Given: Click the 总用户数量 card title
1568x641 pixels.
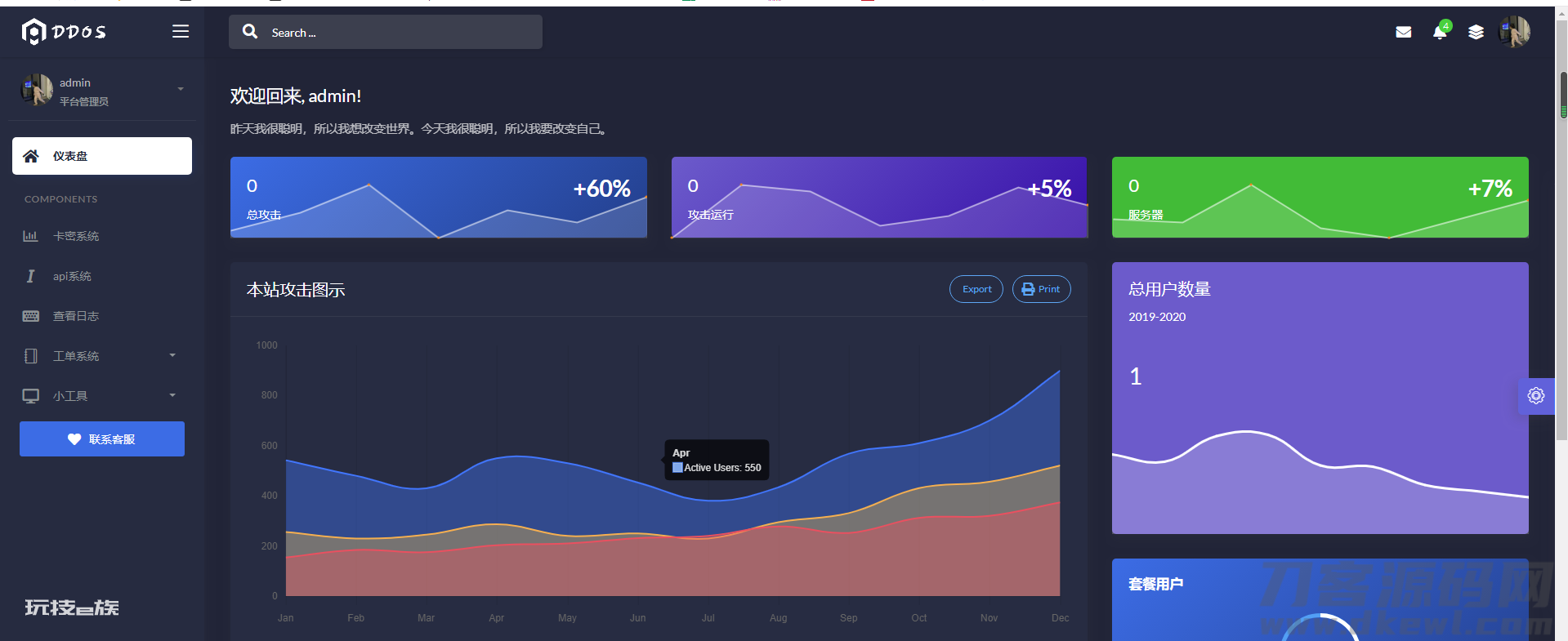Looking at the screenshot, I should pyautogui.click(x=1169, y=289).
